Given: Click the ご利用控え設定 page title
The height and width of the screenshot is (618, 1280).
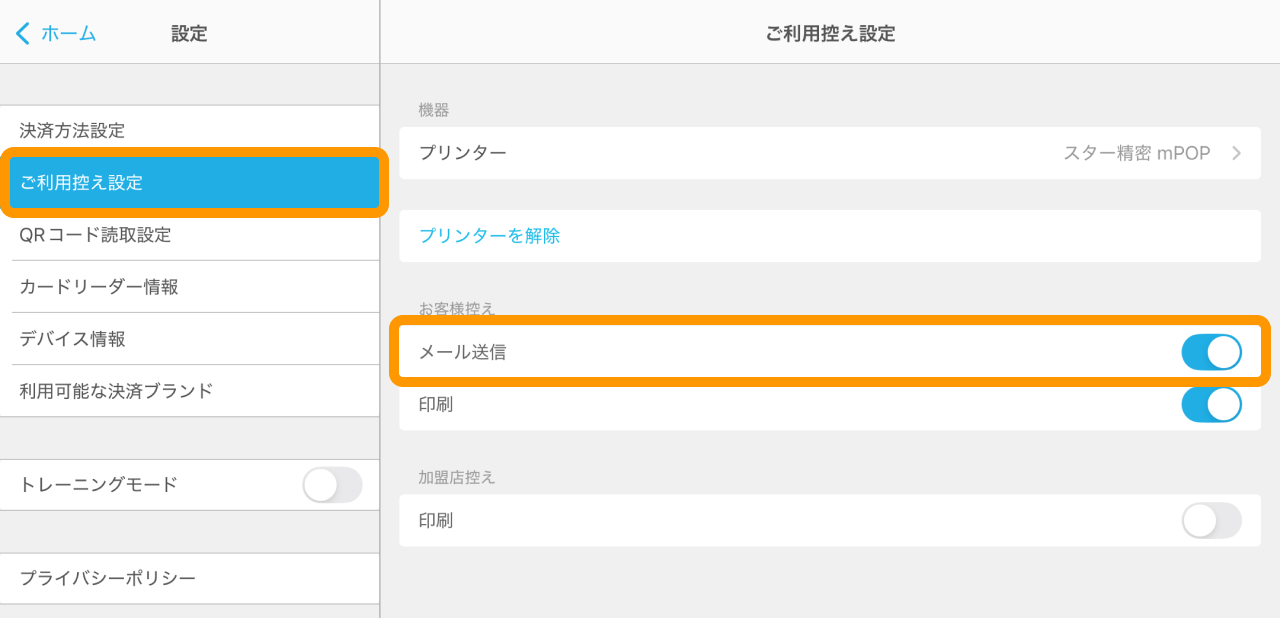Looking at the screenshot, I should 830,33.
